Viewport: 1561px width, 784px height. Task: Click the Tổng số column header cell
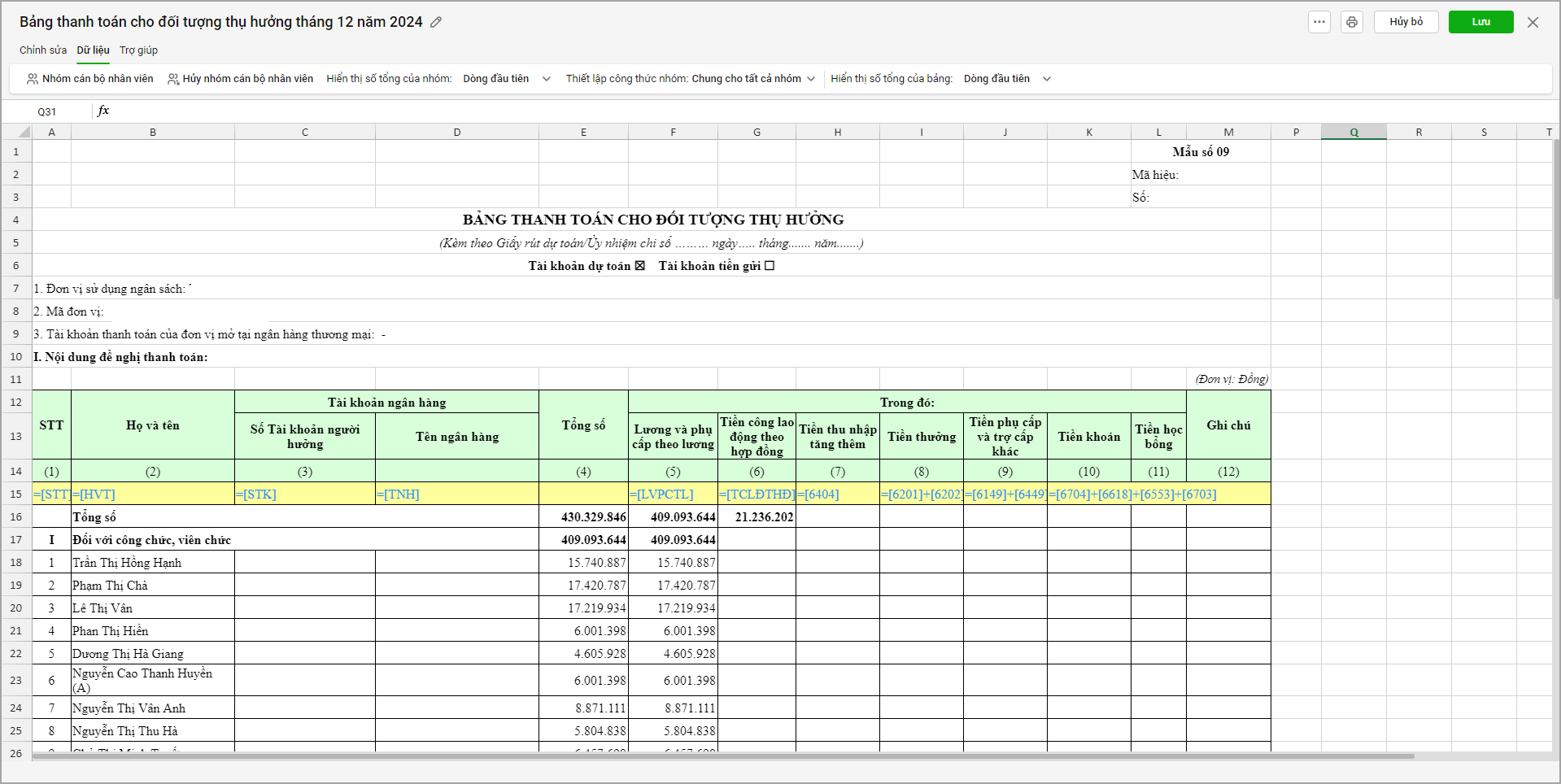583,425
